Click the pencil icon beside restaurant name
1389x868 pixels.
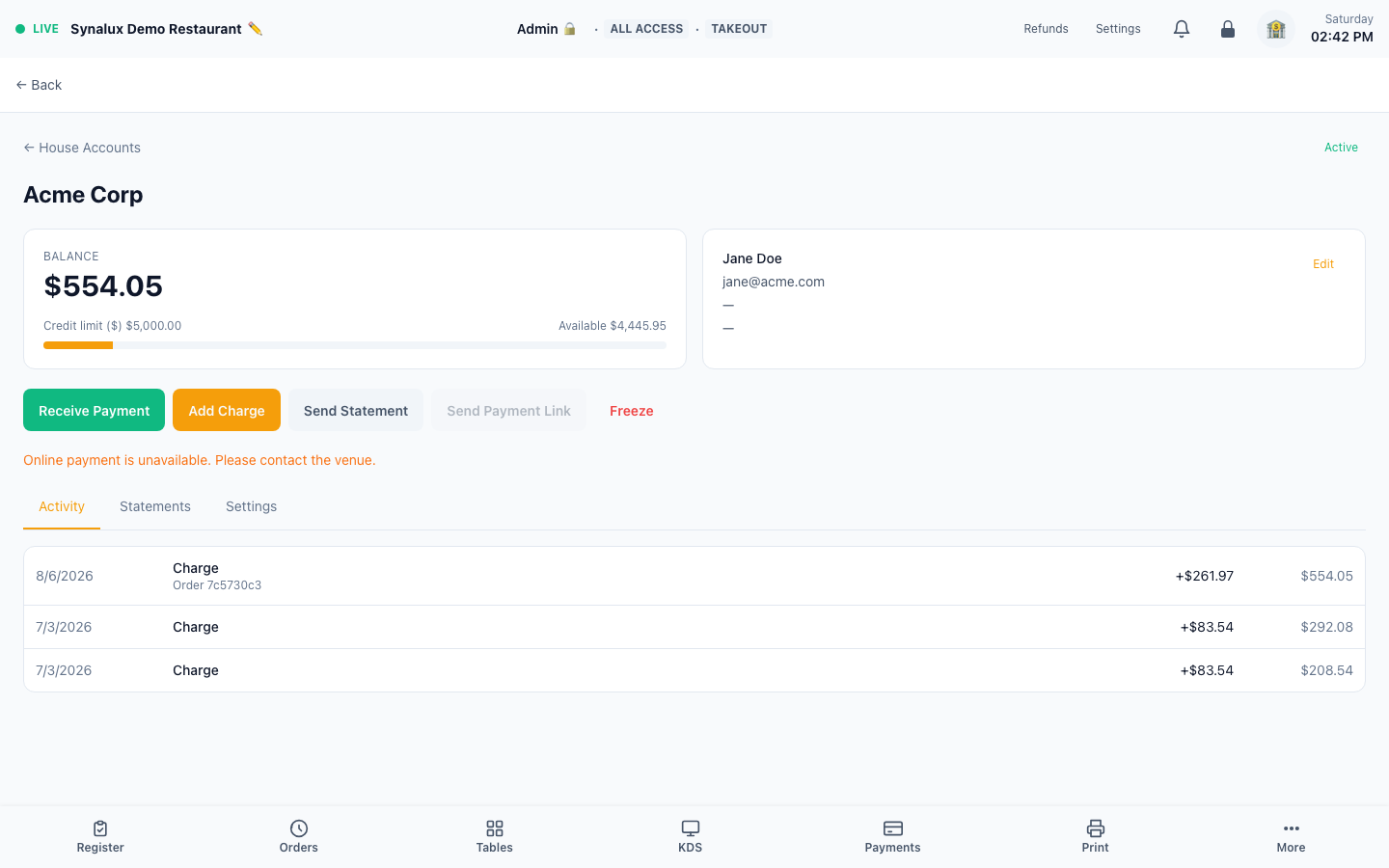[x=256, y=29]
